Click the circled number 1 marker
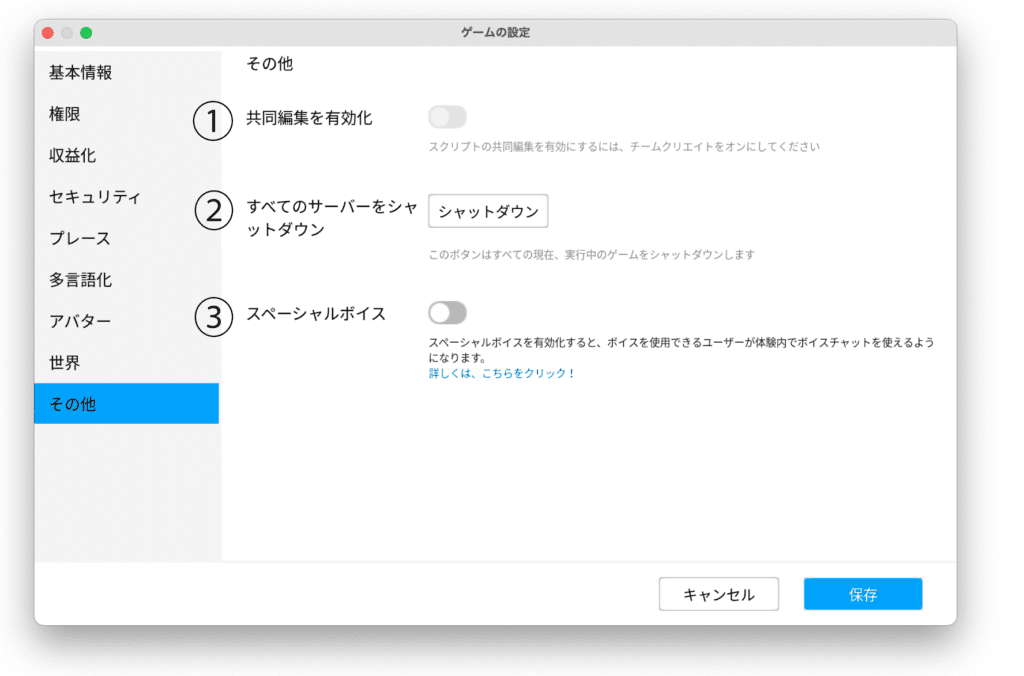This screenshot has height=676, width=1024. (212, 121)
